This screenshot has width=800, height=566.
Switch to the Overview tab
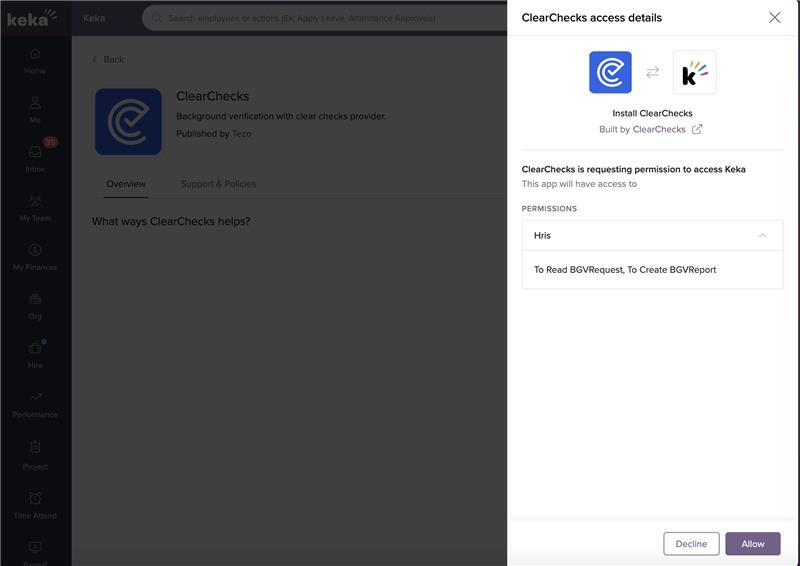coord(126,184)
